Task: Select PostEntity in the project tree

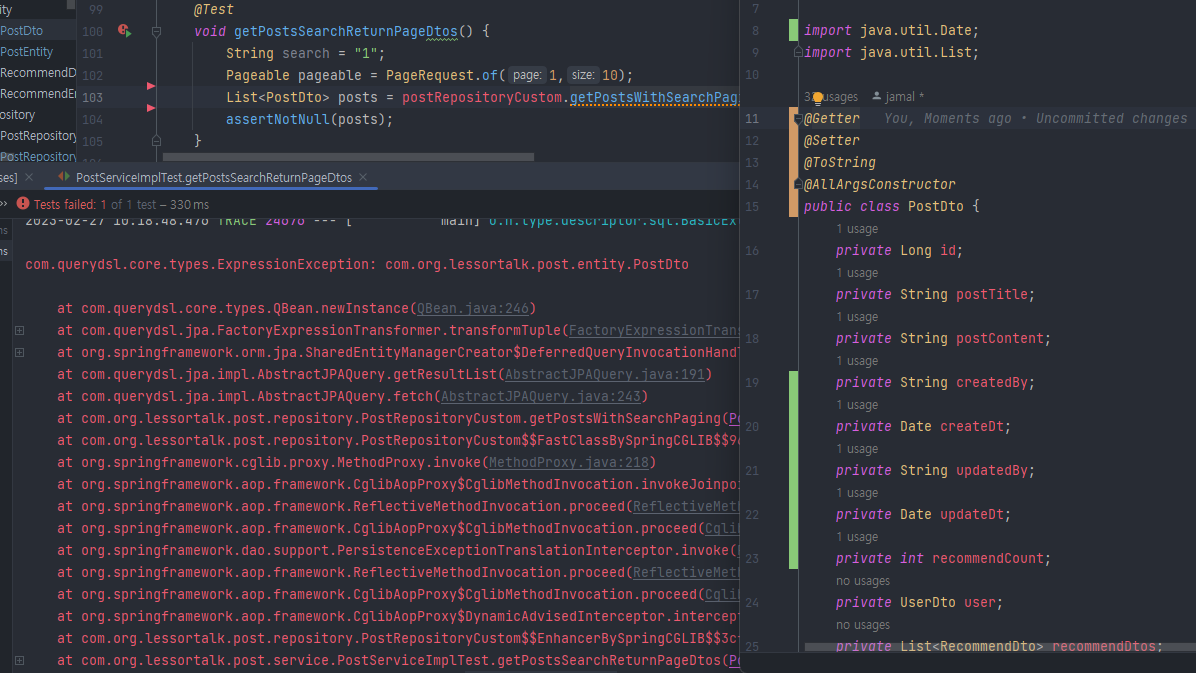Action: [27, 52]
